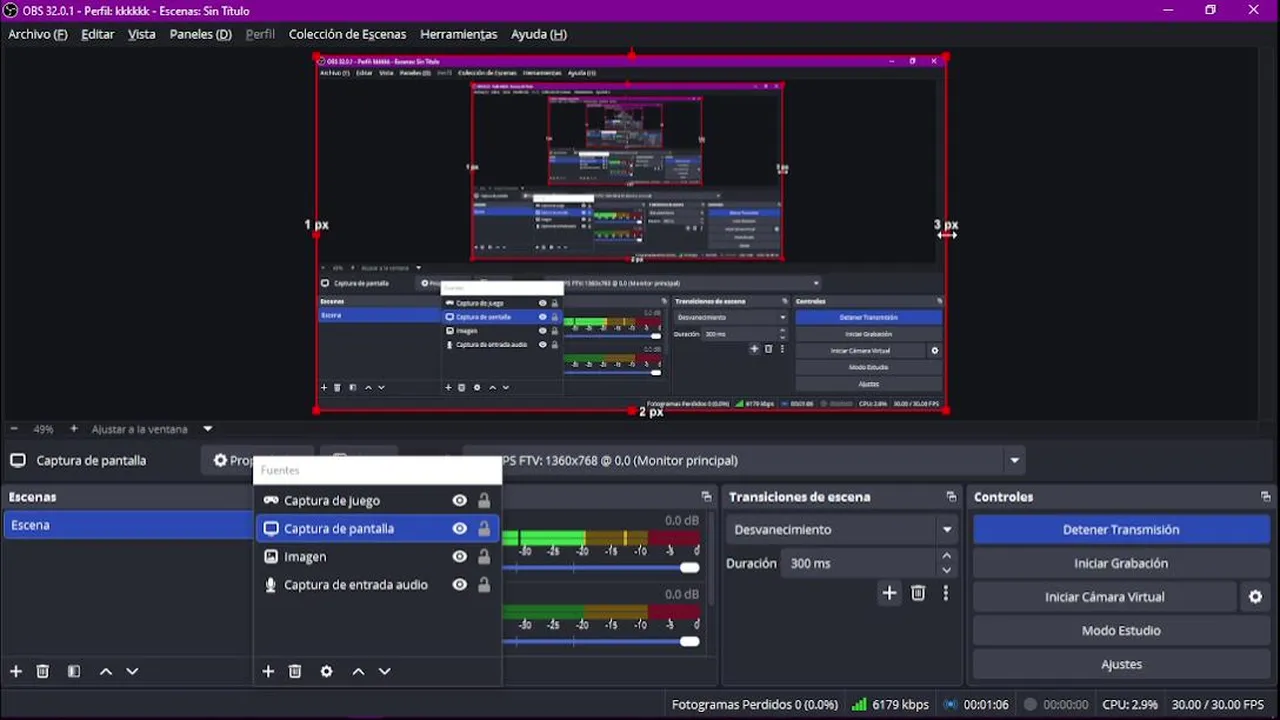The image size is (1280, 720).
Task: Click the 6179 kbps bitrate readout
Action: click(900, 704)
